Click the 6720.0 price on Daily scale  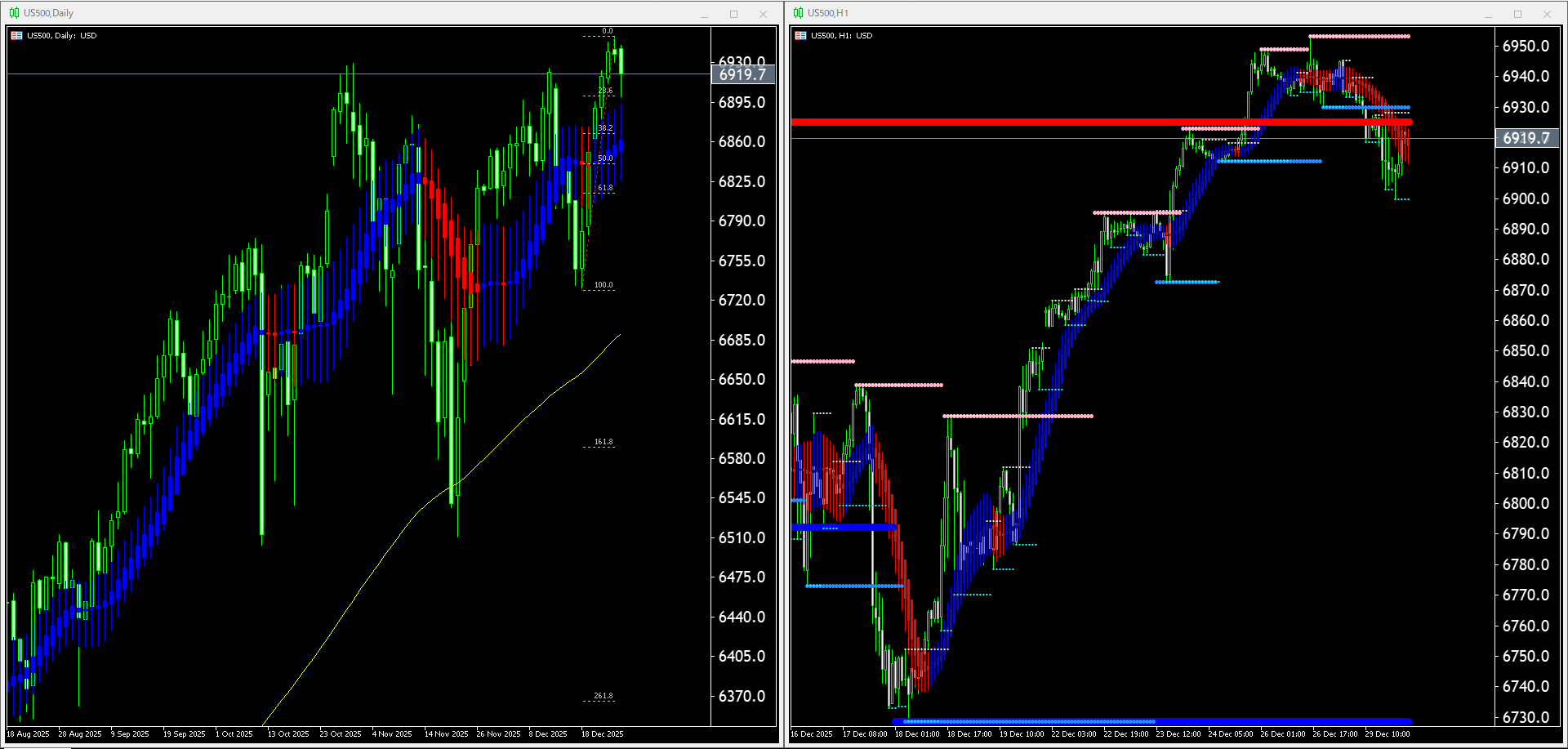[x=742, y=300]
